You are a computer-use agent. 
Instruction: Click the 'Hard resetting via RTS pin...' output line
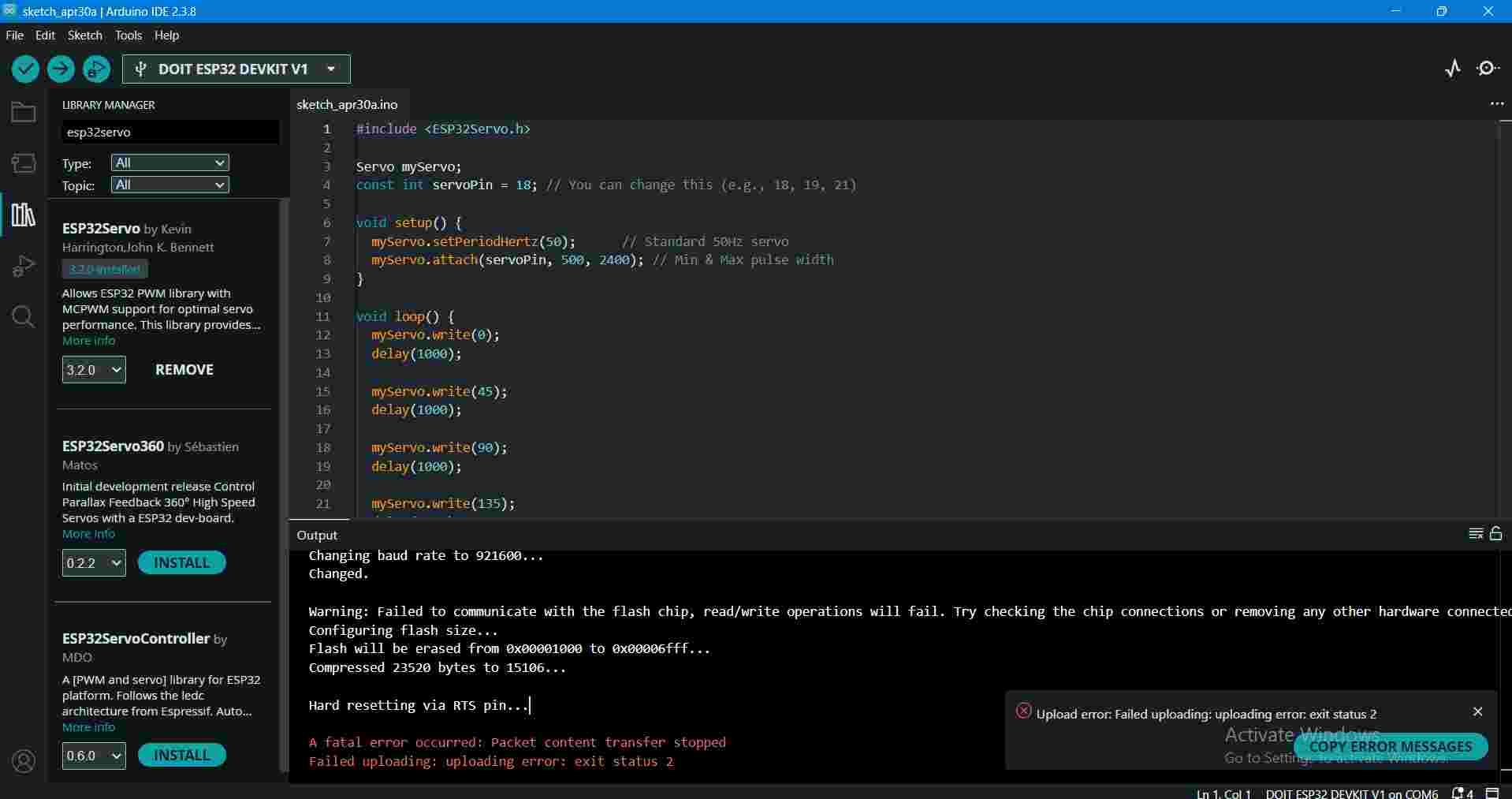(419, 705)
